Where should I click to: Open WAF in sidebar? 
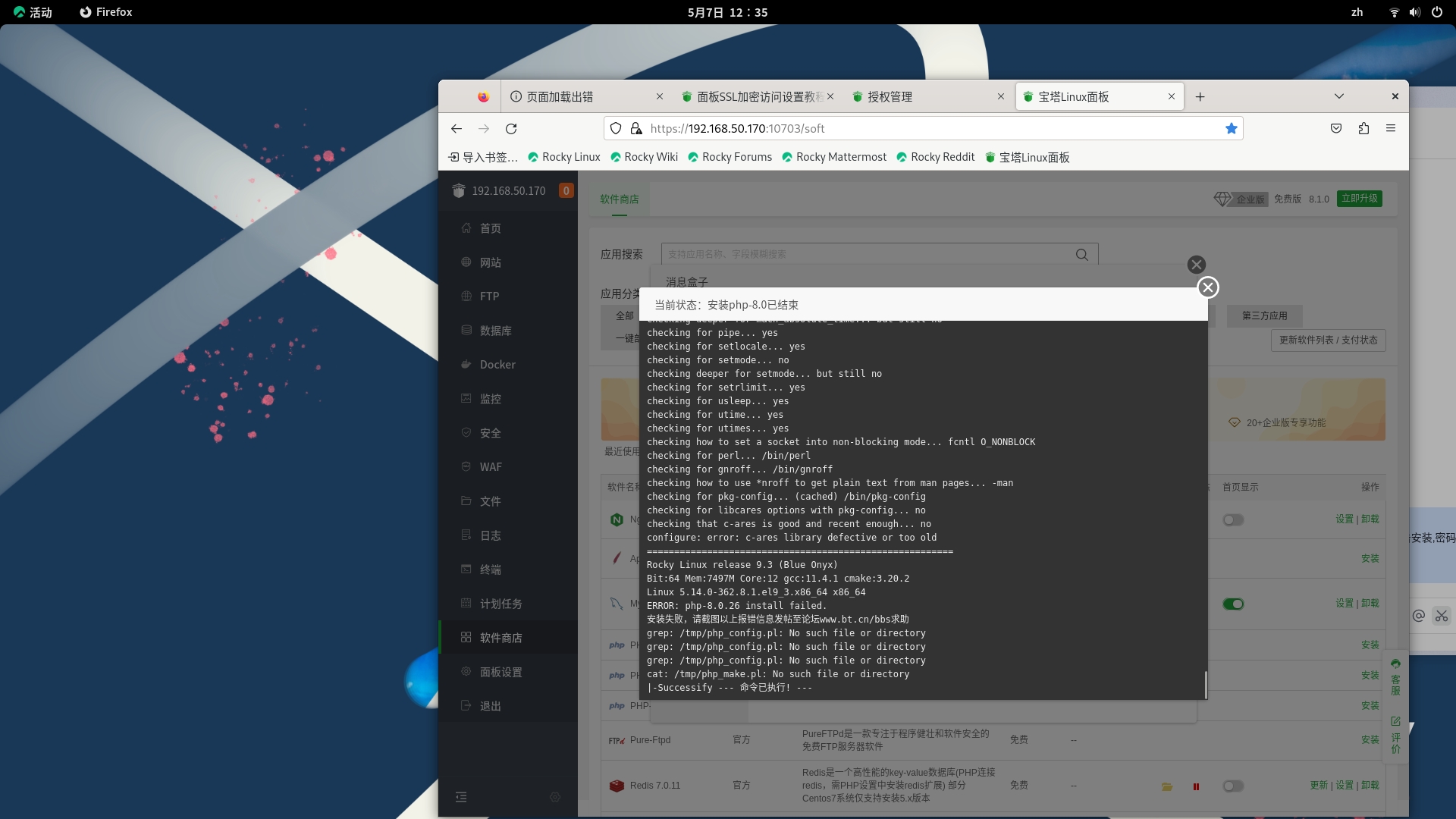coord(508,467)
